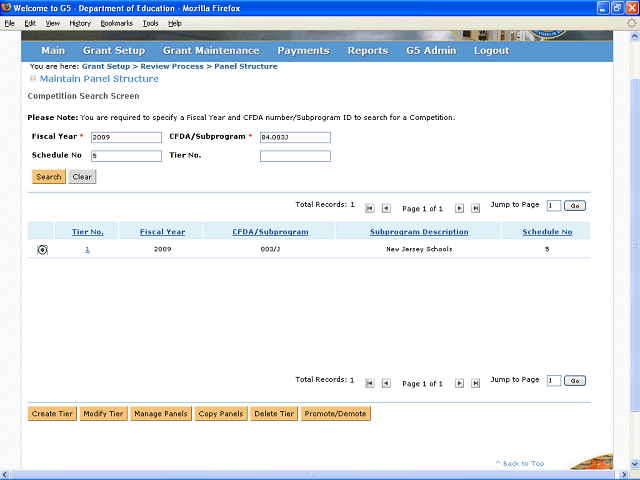The width and height of the screenshot is (640, 480).
Task: Click the Firefox throbber activity icon
Action: pos(631,23)
